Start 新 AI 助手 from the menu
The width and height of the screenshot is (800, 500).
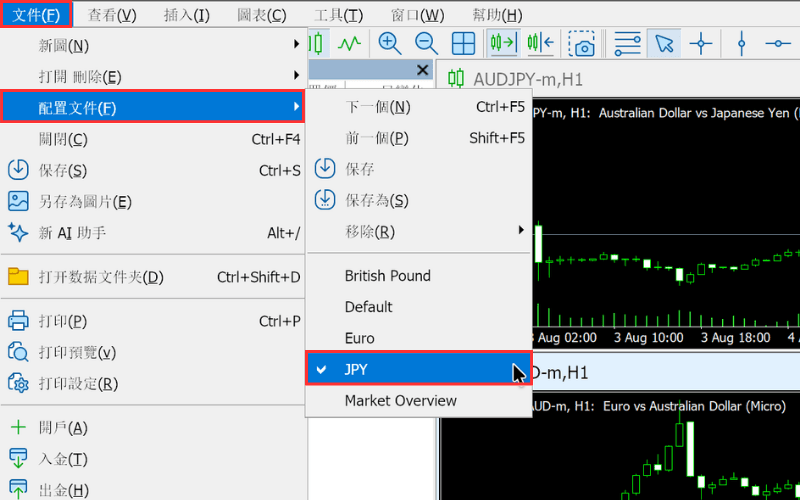(x=153, y=233)
